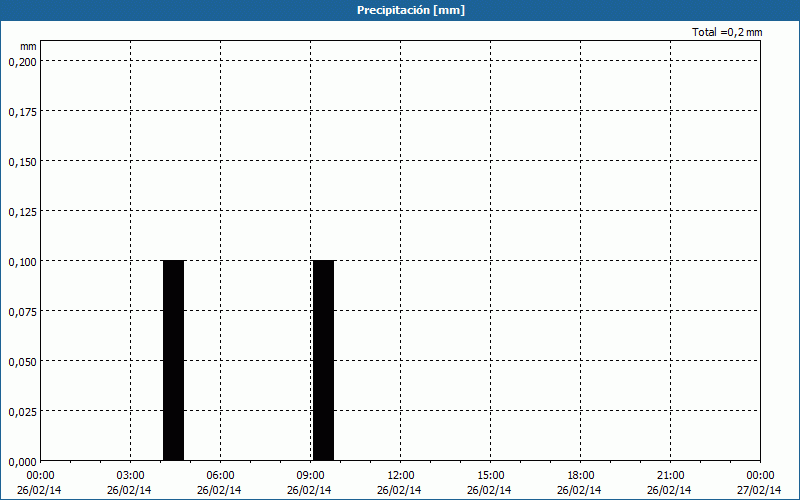800x500 pixels.
Task: Click the precipitation bar after 09:00
Action: click(323, 360)
